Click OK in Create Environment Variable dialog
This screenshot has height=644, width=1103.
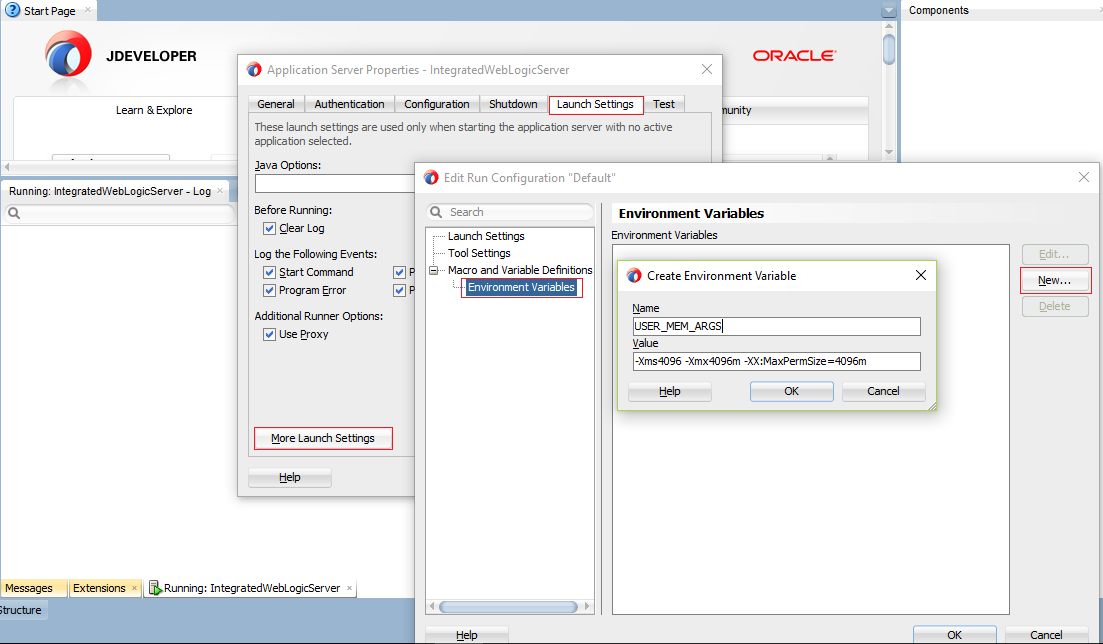[791, 391]
